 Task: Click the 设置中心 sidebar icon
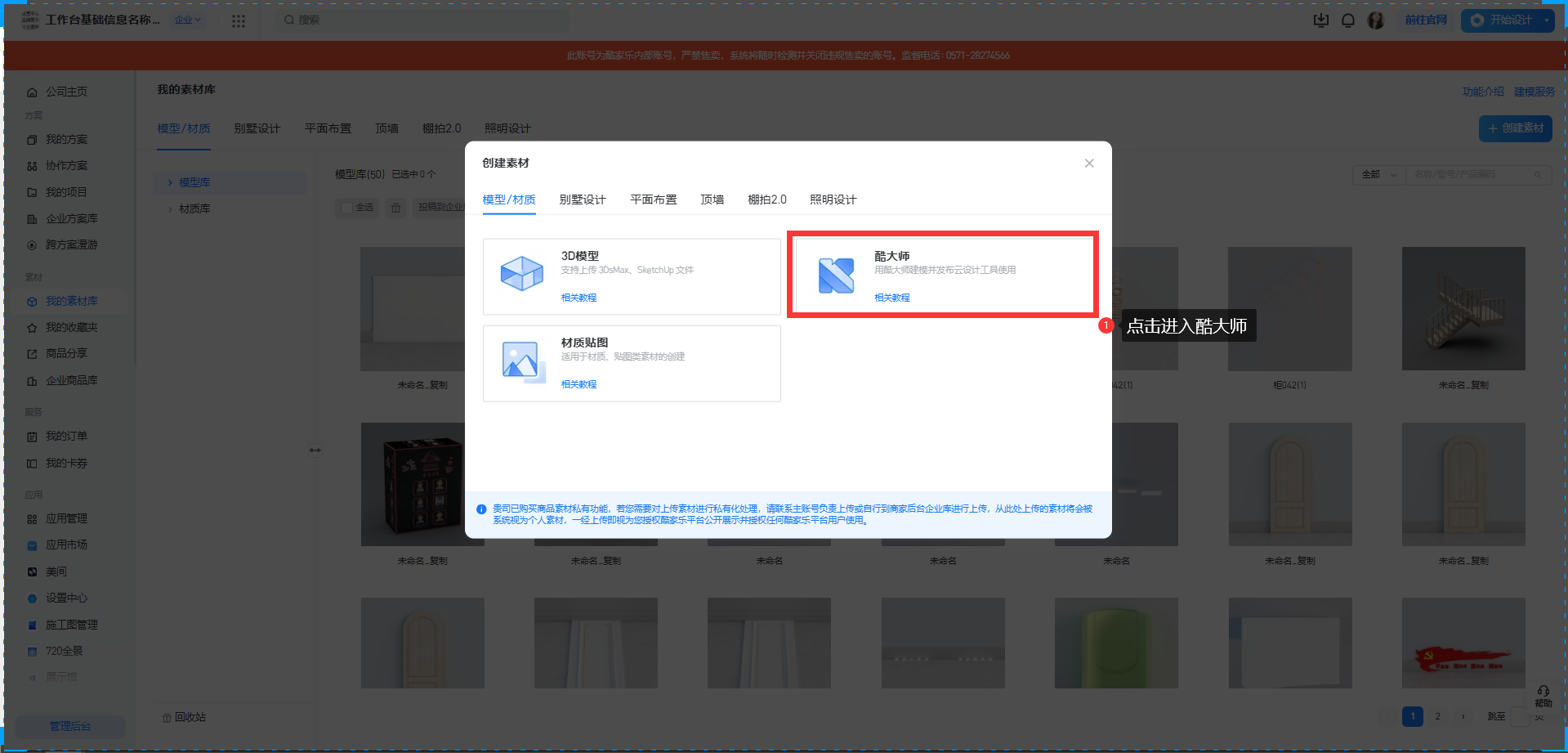[32, 598]
